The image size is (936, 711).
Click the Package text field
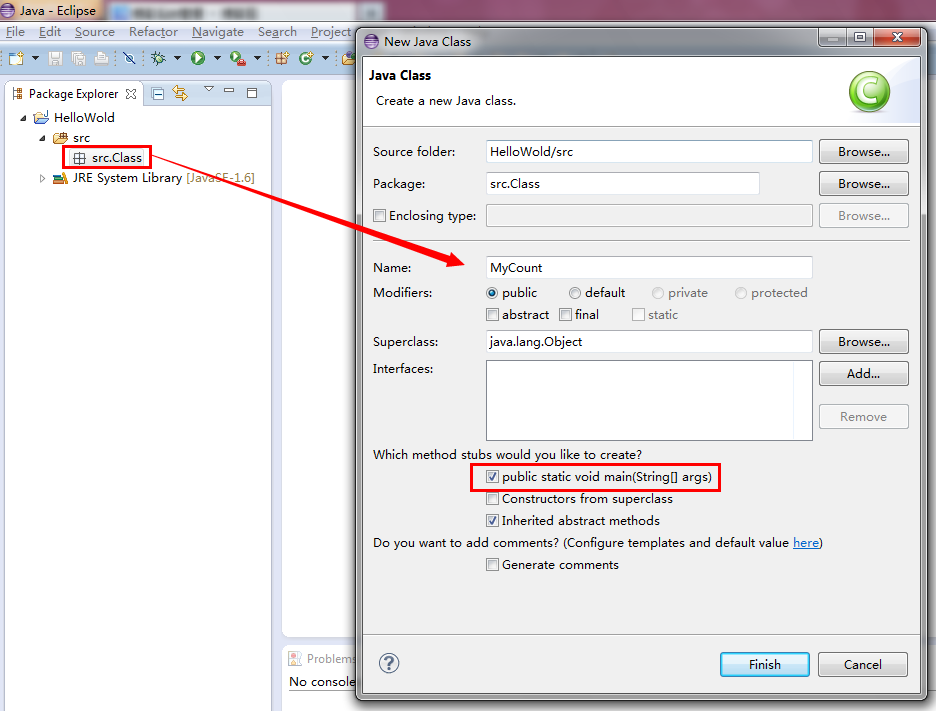[623, 184]
